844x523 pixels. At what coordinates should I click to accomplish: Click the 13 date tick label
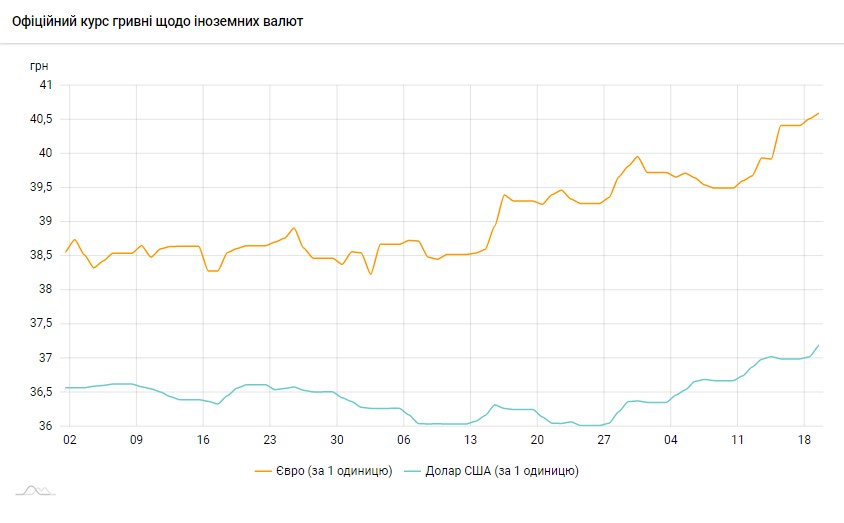tap(471, 439)
